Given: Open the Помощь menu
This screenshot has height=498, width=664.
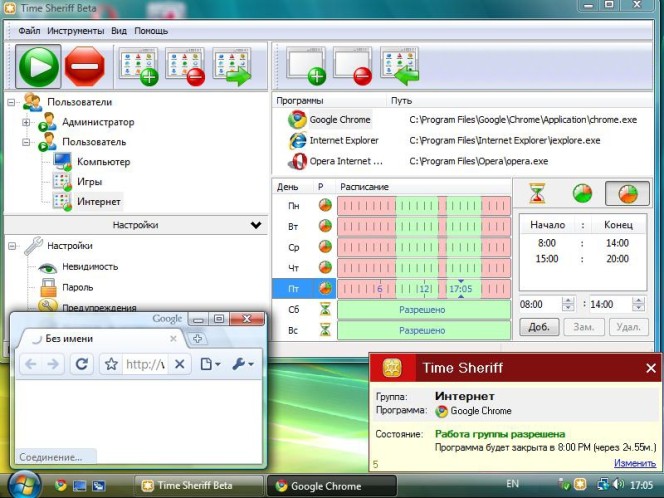Looking at the screenshot, I should click(151, 31).
